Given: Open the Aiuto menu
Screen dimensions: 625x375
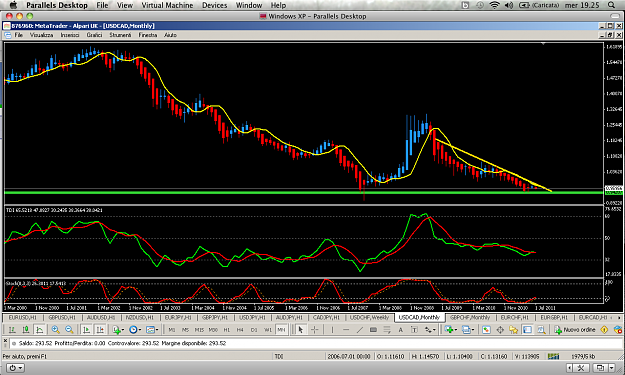Looking at the screenshot, I should (x=170, y=35).
